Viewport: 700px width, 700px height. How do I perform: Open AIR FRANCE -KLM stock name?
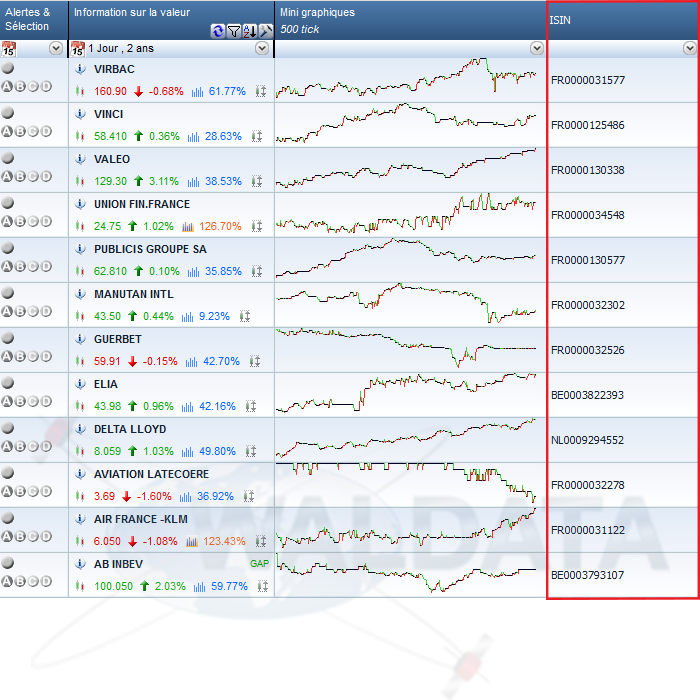141,519
